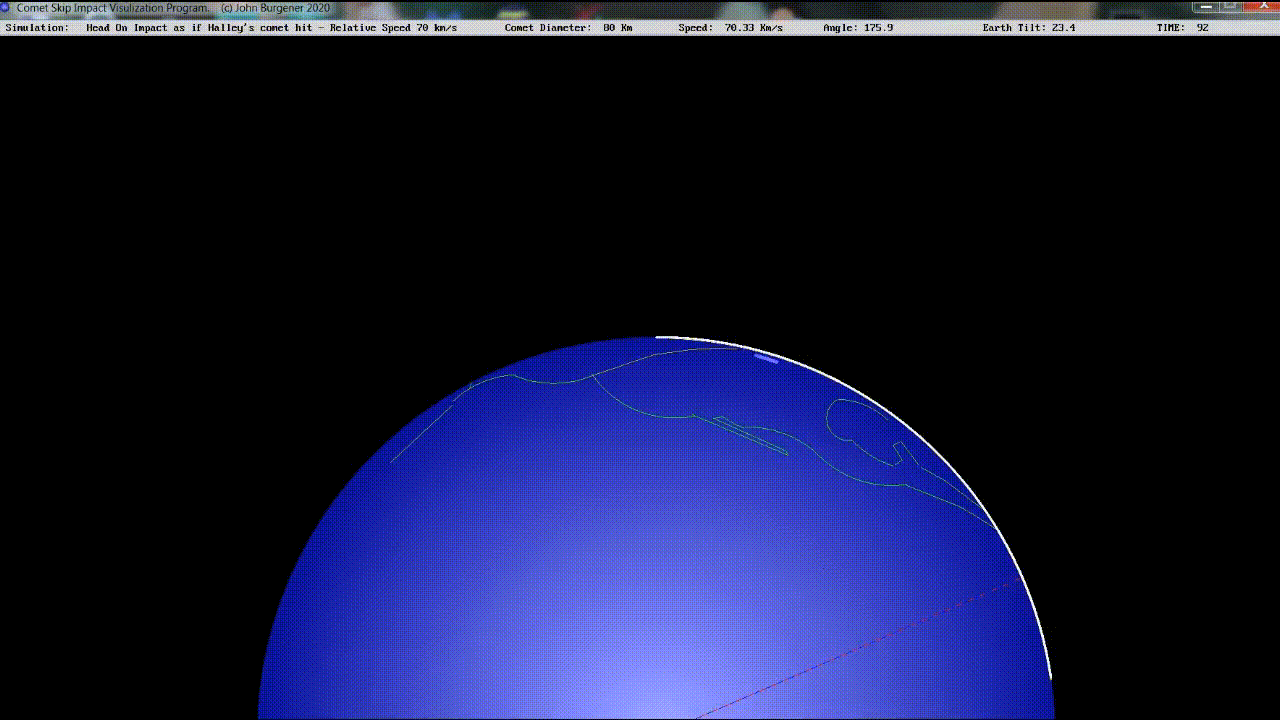Click the black space above the globe
This screenshot has width=1280, height=720.
tap(640, 180)
